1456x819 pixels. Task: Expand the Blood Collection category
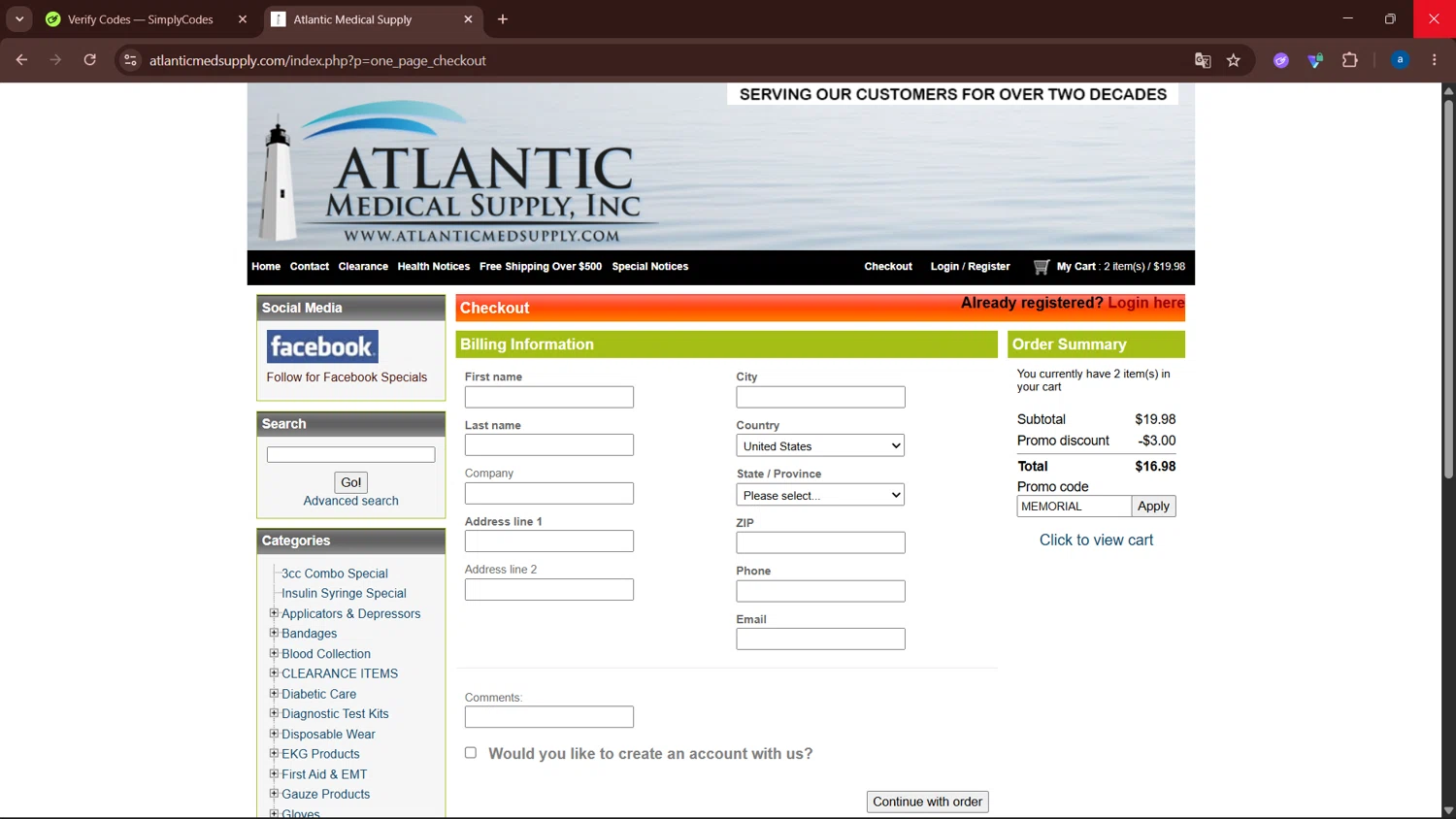click(274, 653)
